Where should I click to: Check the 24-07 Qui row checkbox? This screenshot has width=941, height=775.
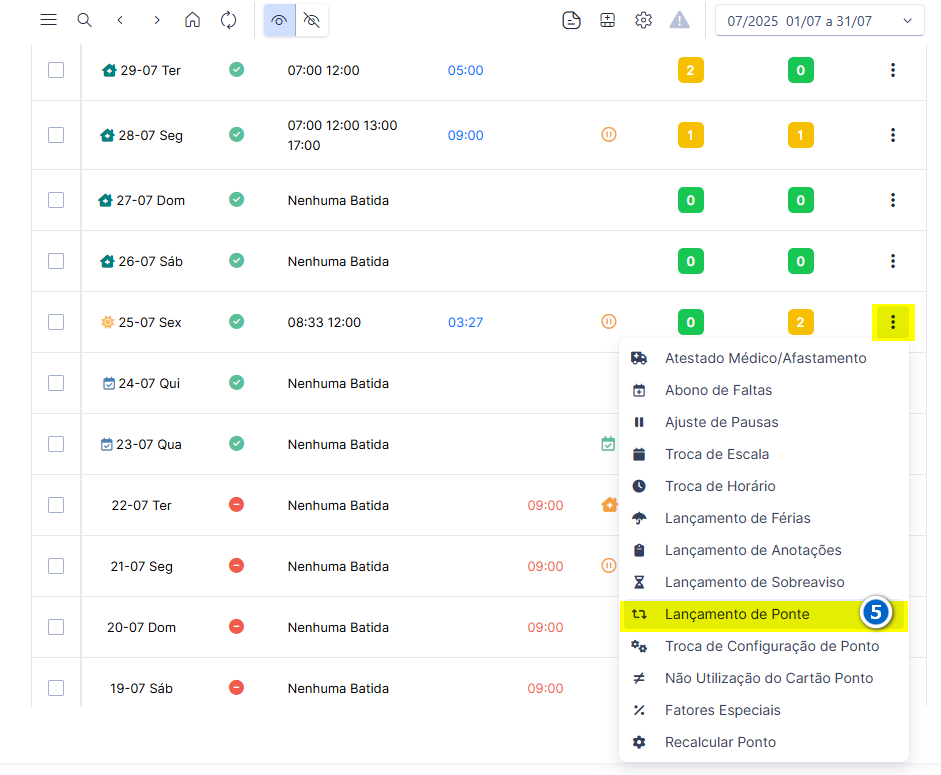pyautogui.click(x=56, y=383)
